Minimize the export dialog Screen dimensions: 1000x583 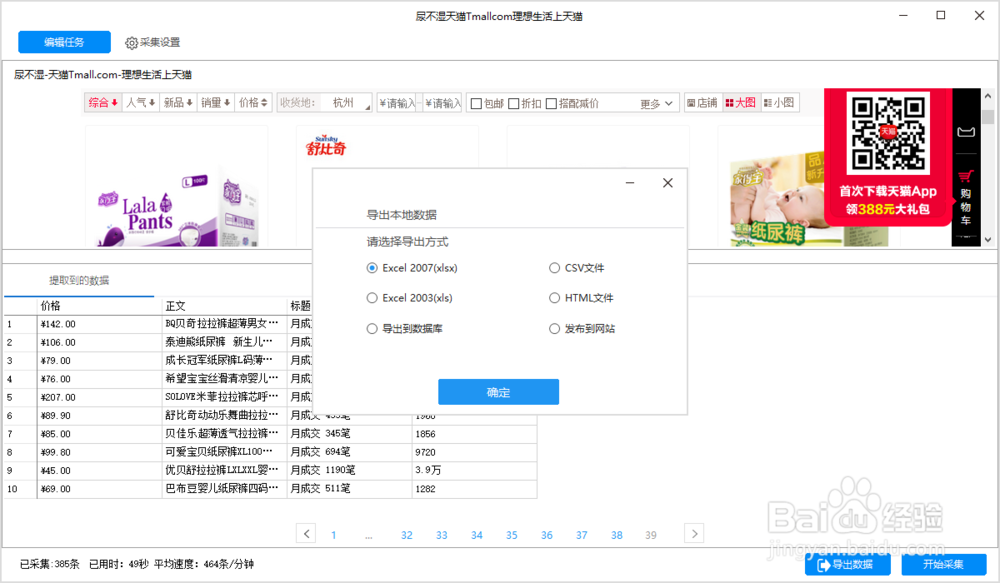629,183
